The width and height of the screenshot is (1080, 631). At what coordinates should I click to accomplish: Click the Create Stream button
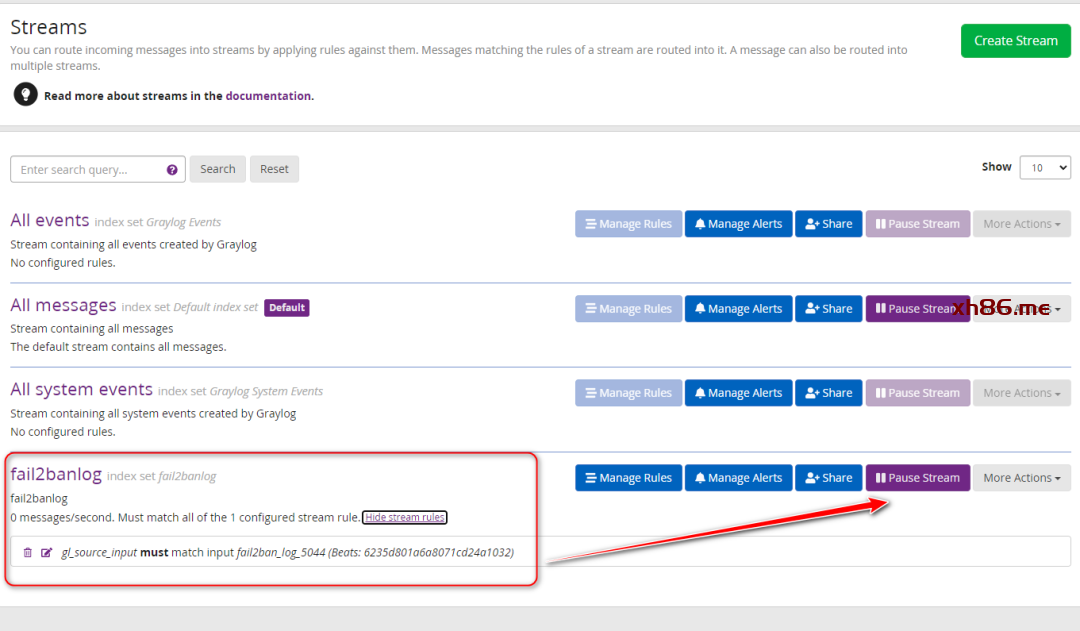pos(1015,41)
